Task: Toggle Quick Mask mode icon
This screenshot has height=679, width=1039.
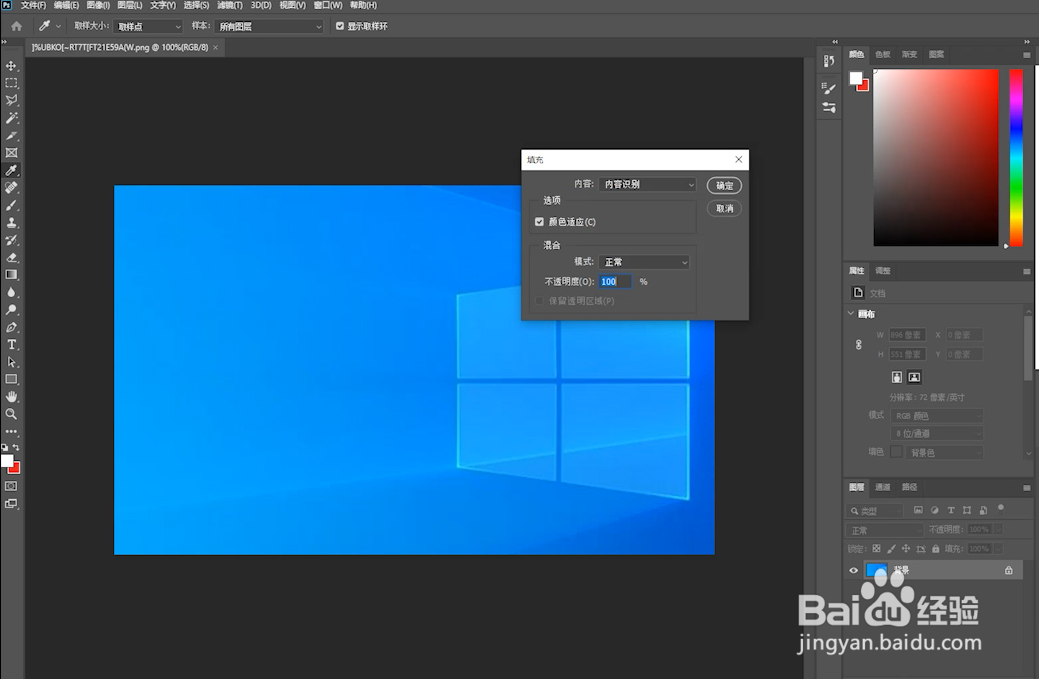Action: point(11,486)
